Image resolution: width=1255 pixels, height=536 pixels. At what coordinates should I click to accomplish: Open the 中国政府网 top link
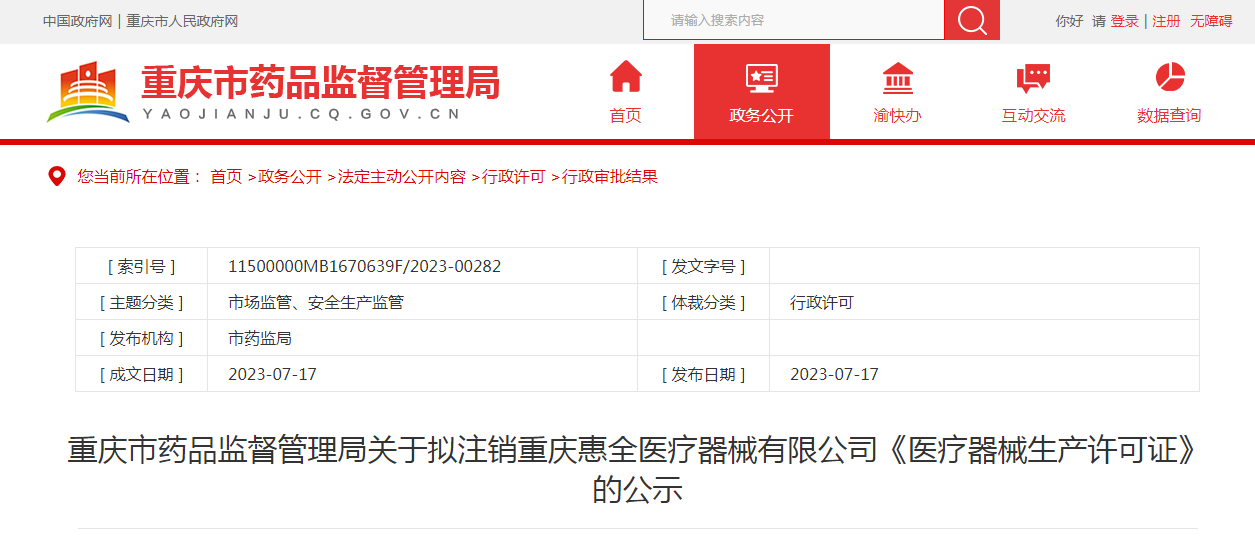(78, 21)
